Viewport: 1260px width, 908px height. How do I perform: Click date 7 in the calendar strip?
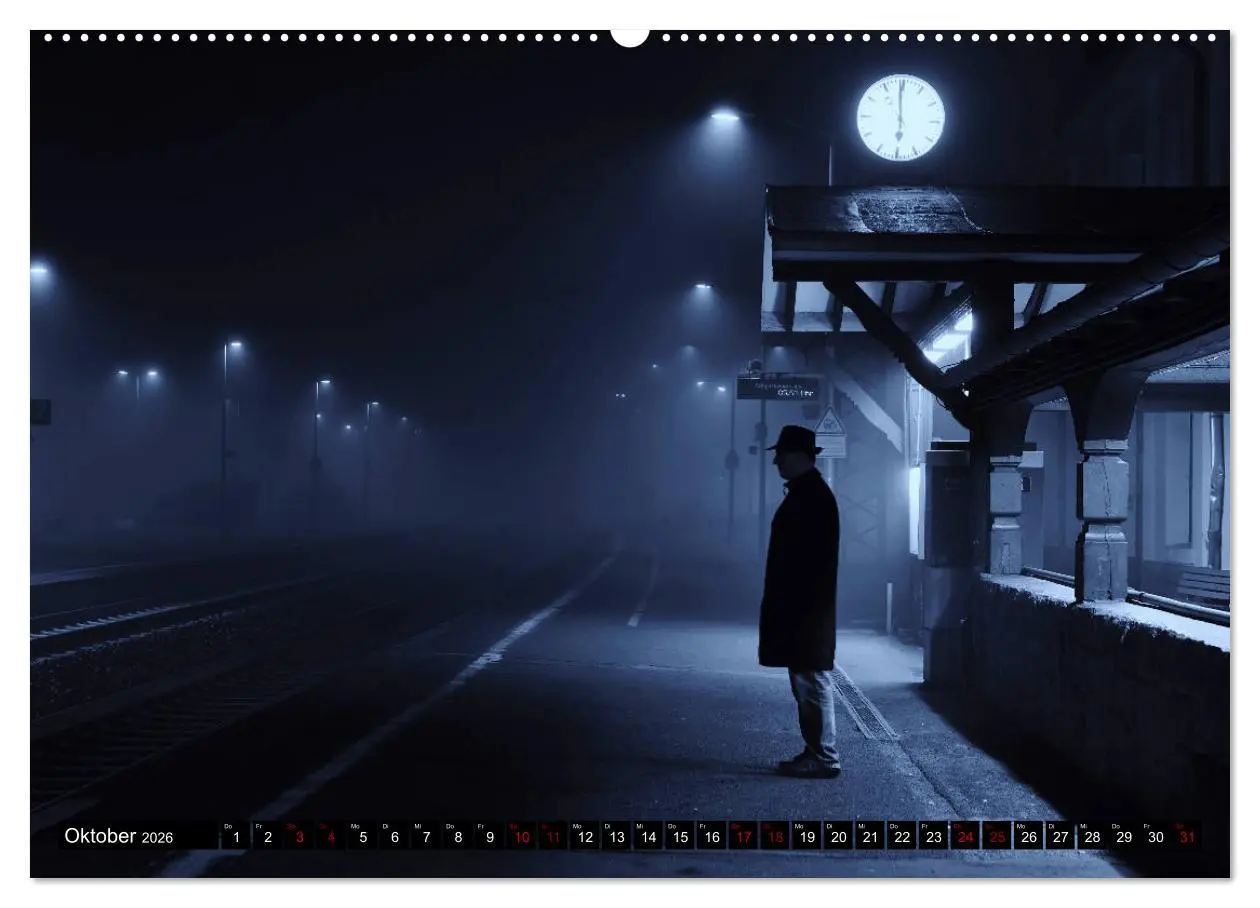coord(426,837)
